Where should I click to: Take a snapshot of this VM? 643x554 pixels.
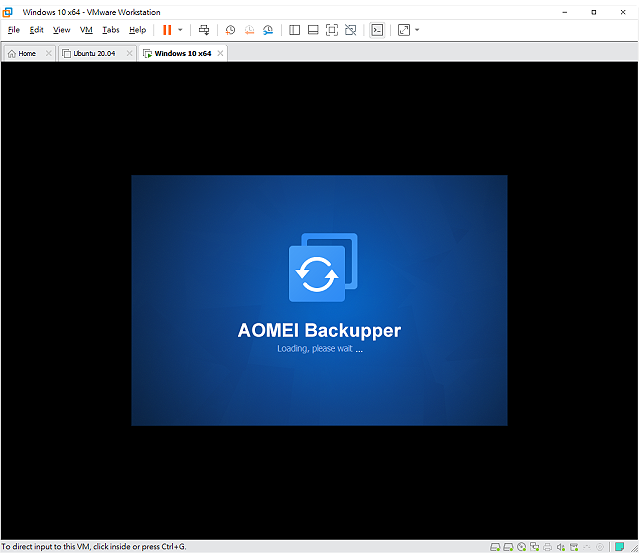pos(230,30)
